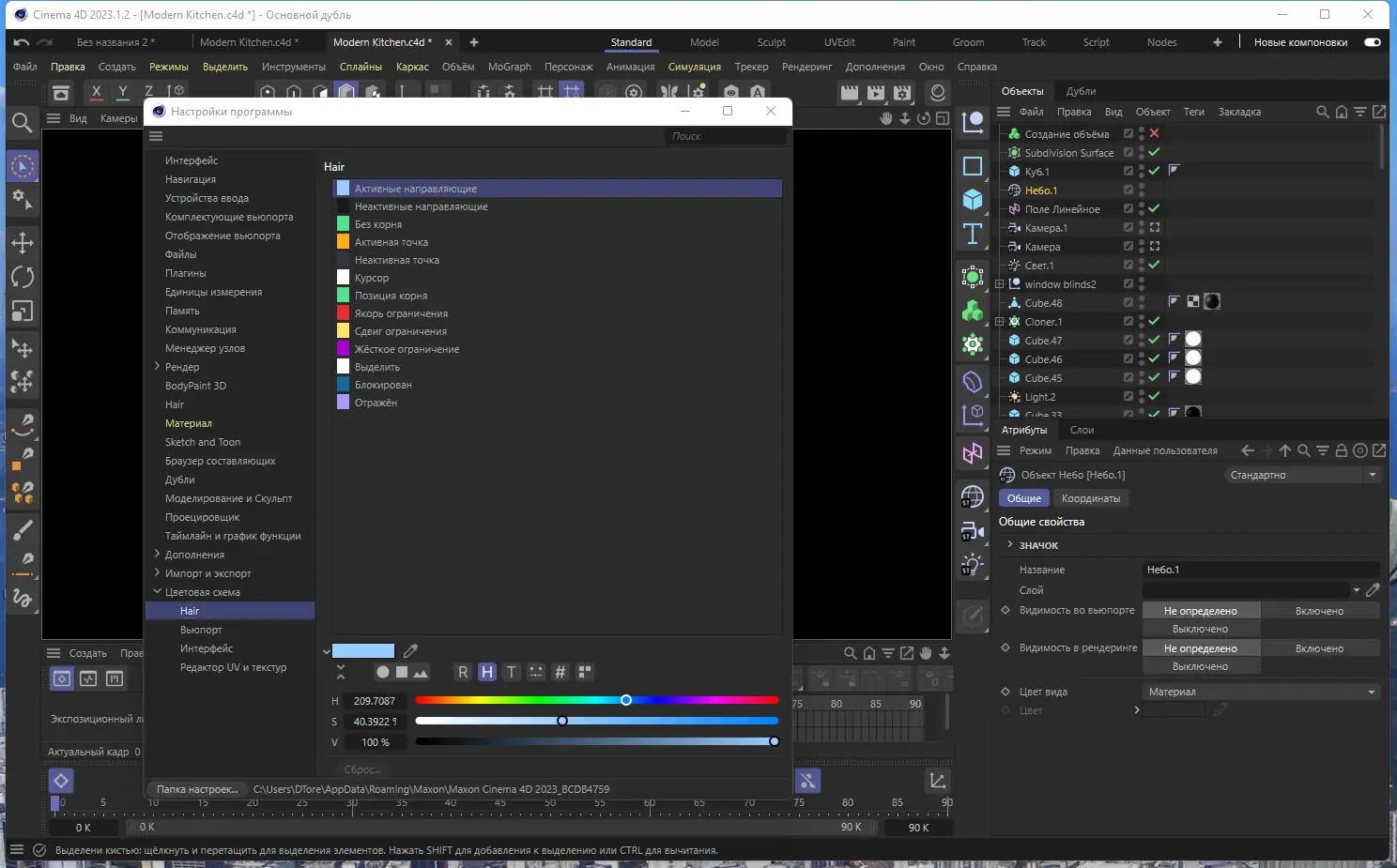Toggle enable checkmark for Cube.47

[x=1154, y=340]
